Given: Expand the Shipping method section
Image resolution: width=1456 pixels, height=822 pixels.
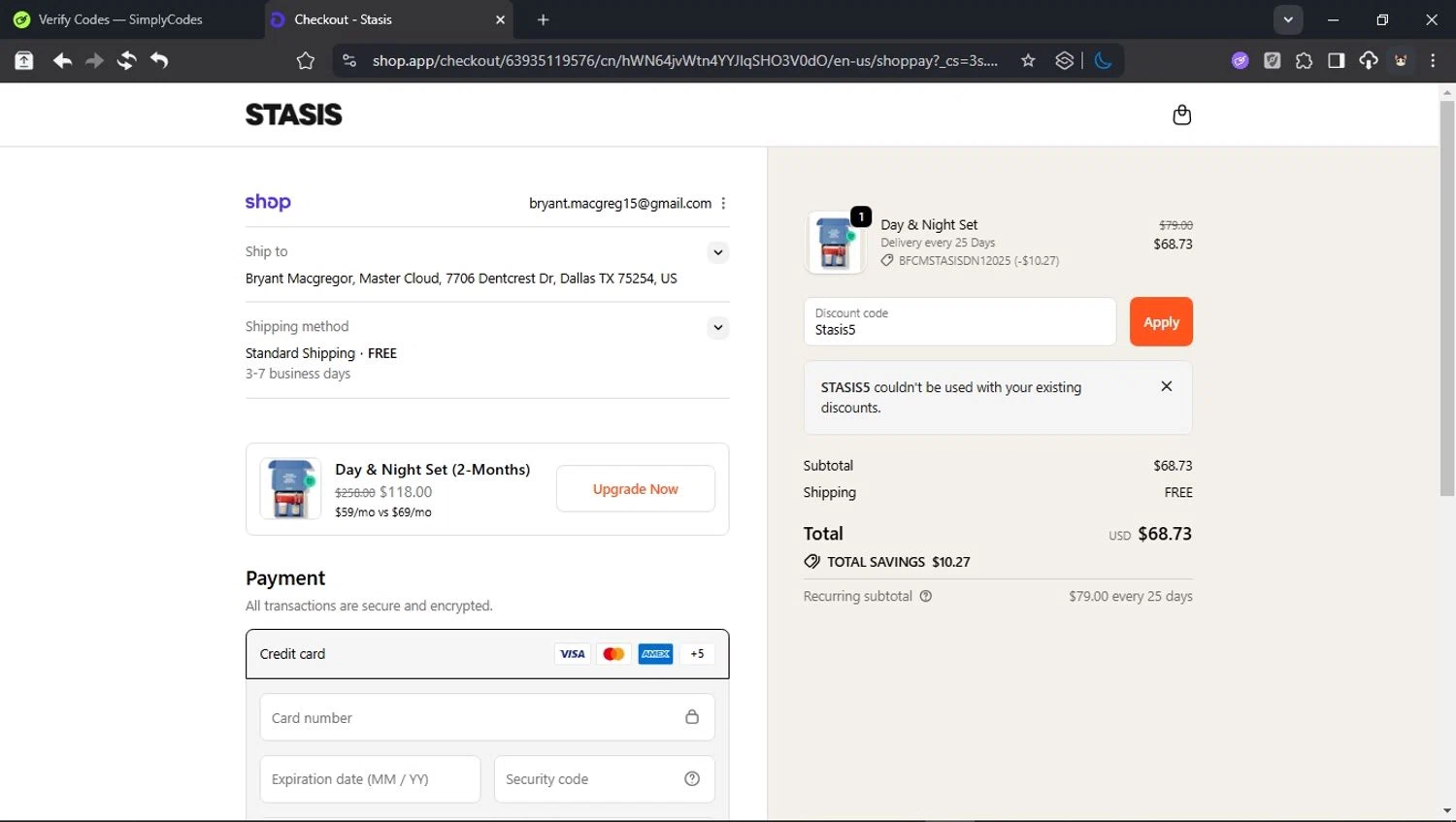Looking at the screenshot, I should (718, 327).
